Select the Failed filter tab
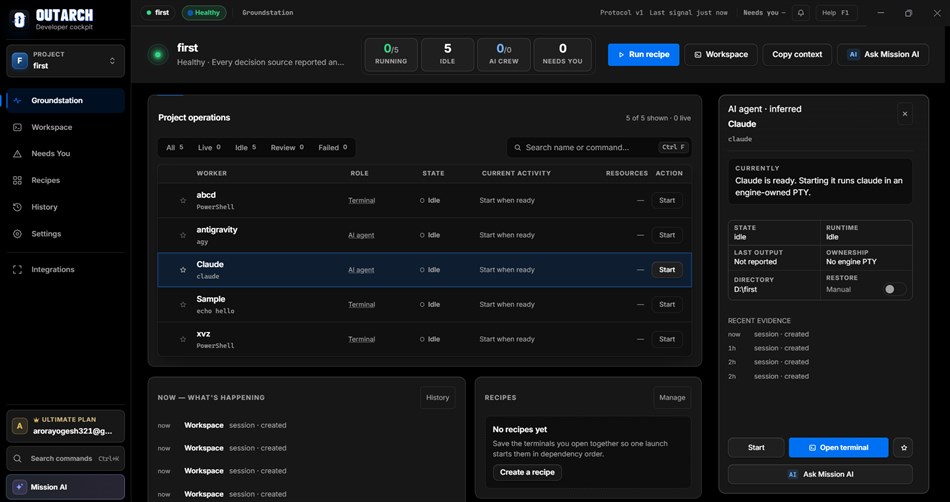The image size is (950, 502). pyautogui.click(x=333, y=148)
